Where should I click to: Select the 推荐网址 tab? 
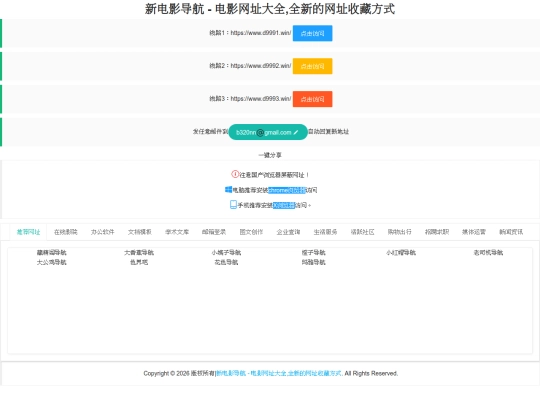[x=29, y=232]
